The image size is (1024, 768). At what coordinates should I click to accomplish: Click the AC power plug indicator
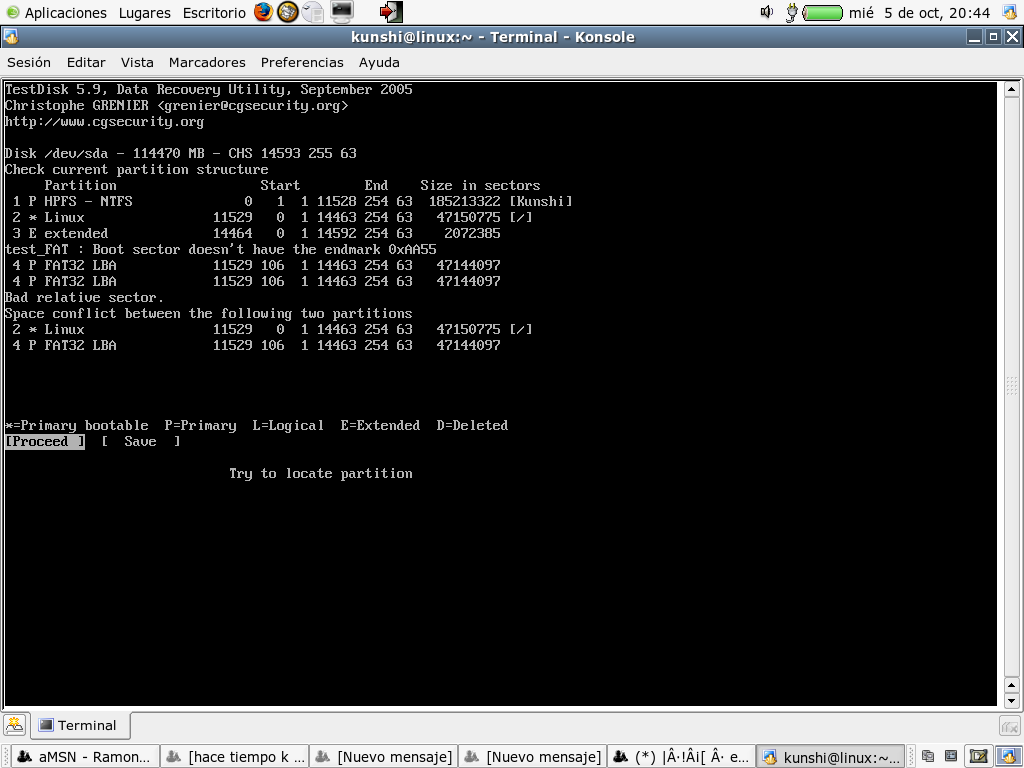pos(792,12)
